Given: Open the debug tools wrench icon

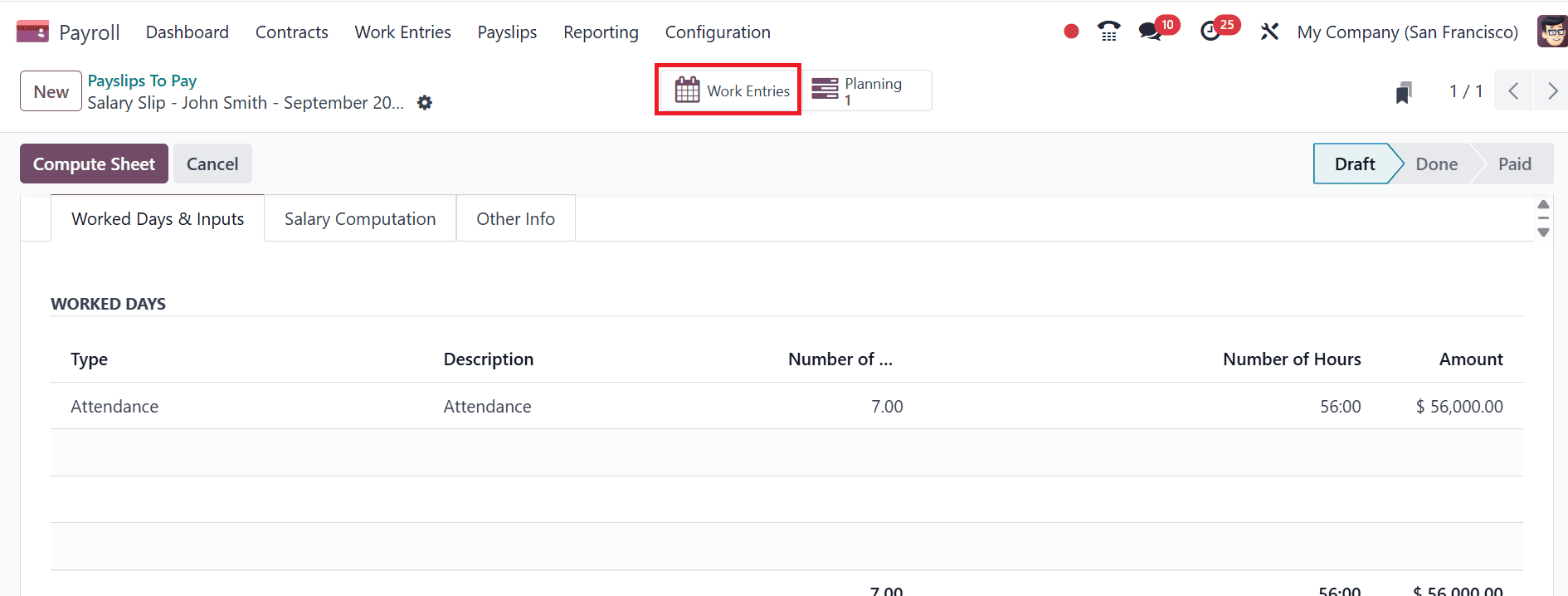Looking at the screenshot, I should [1269, 32].
